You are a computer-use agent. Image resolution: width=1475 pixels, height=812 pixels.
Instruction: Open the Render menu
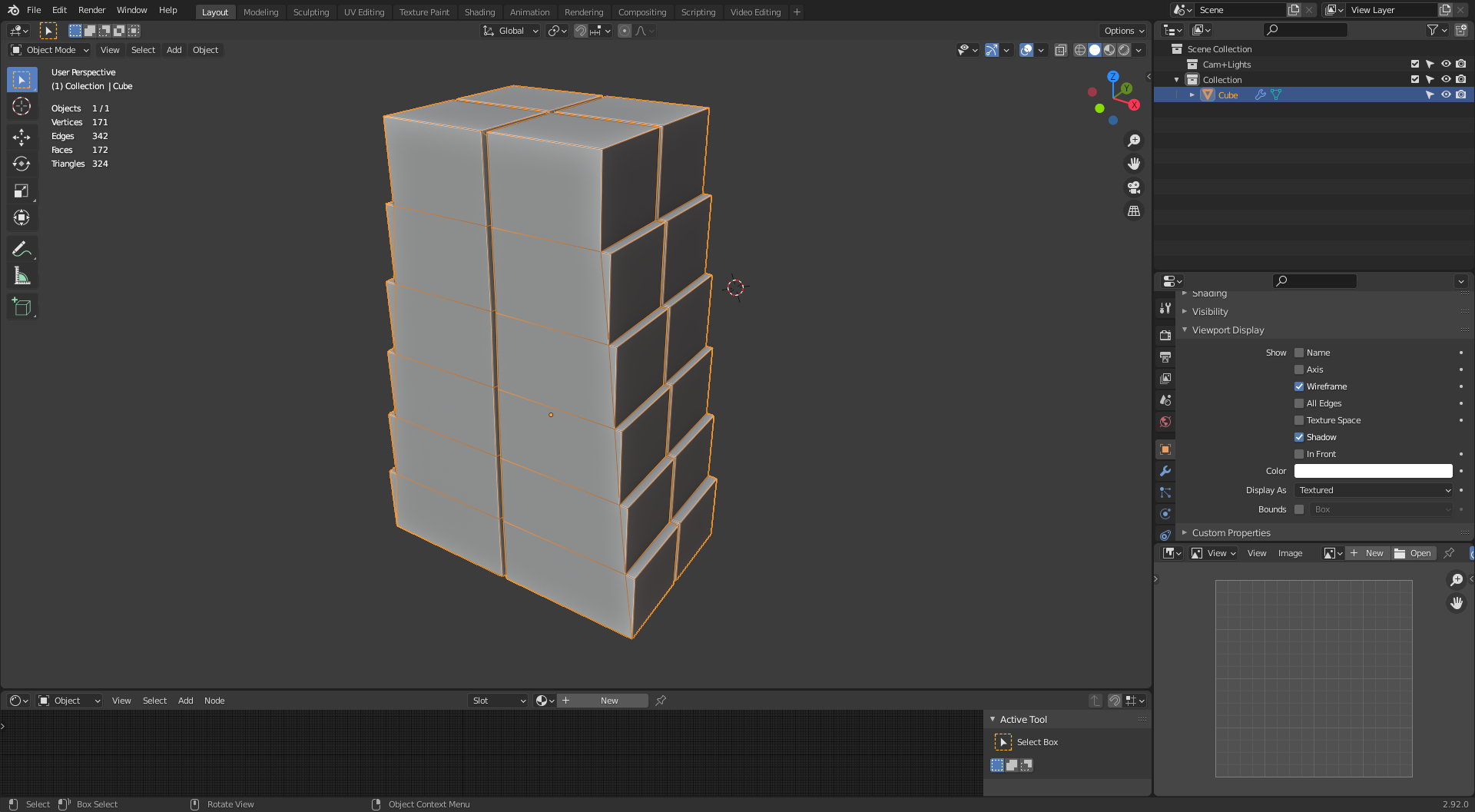click(x=91, y=10)
